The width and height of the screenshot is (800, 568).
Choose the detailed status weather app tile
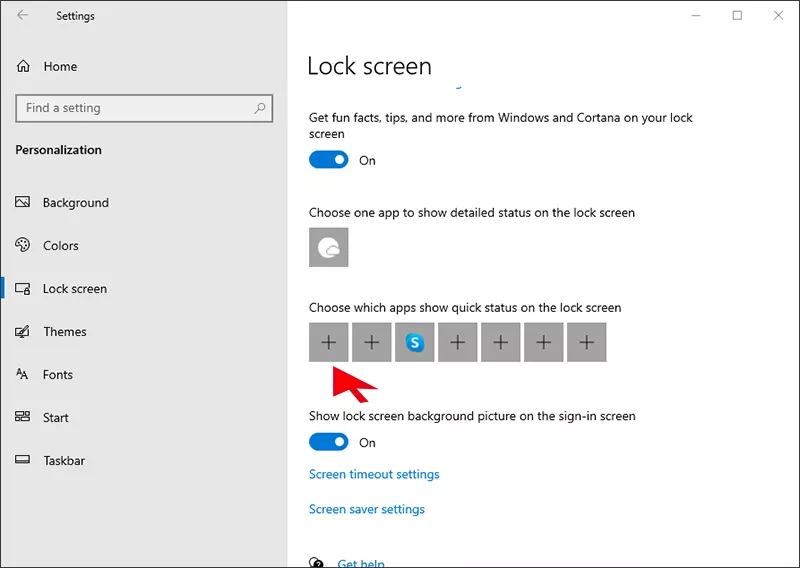pyautogui.click(x=329, y=247)
